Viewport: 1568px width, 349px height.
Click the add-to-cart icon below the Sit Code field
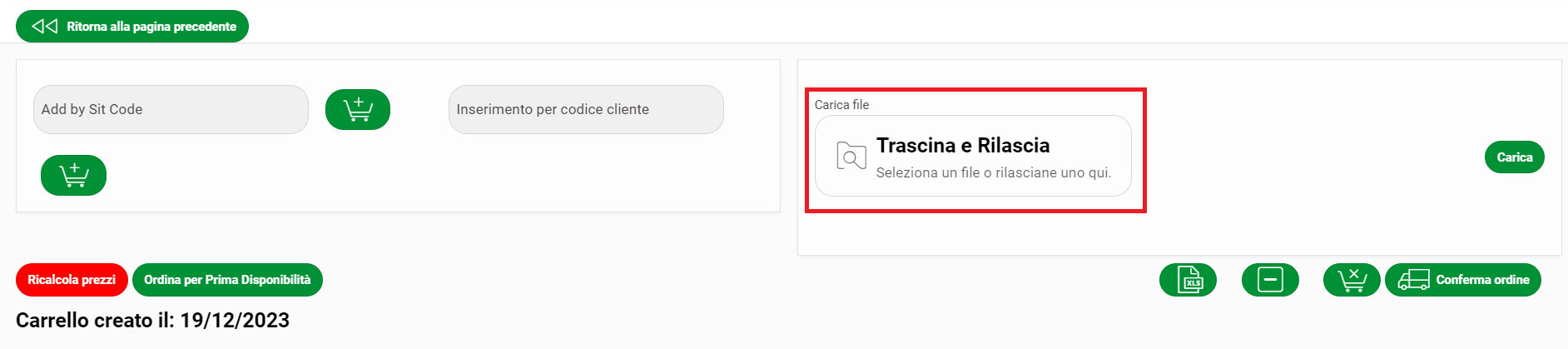pyautogui.click(x=73, y=175)
